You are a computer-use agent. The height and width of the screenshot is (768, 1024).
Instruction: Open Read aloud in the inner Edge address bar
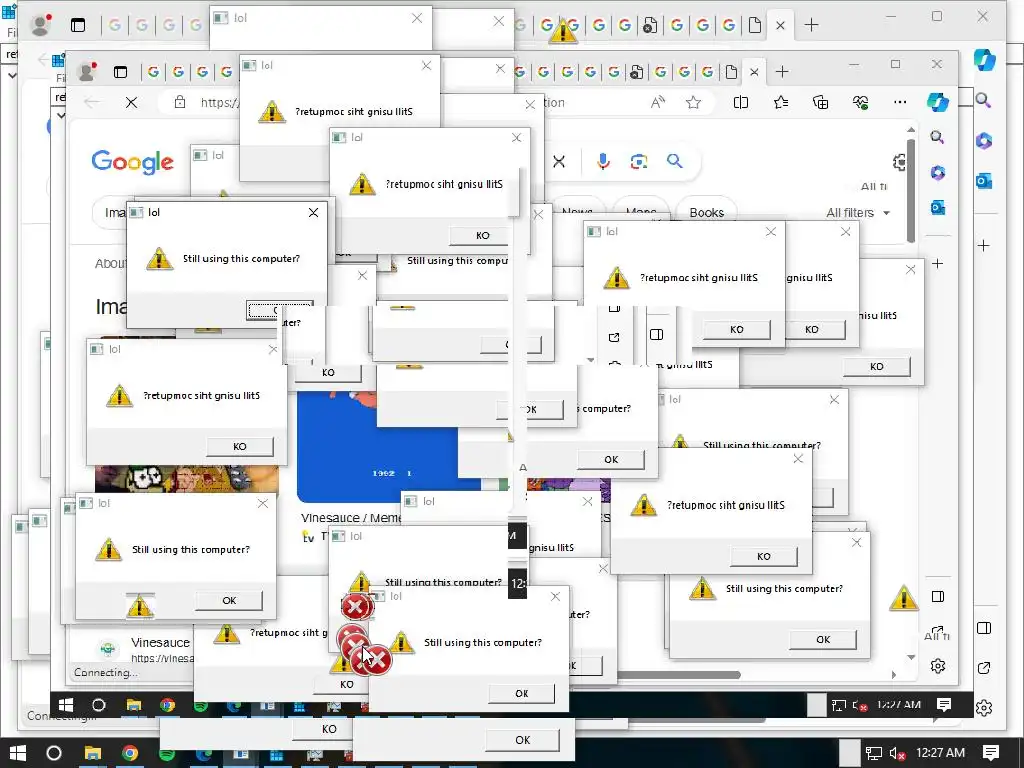[658, 103]
